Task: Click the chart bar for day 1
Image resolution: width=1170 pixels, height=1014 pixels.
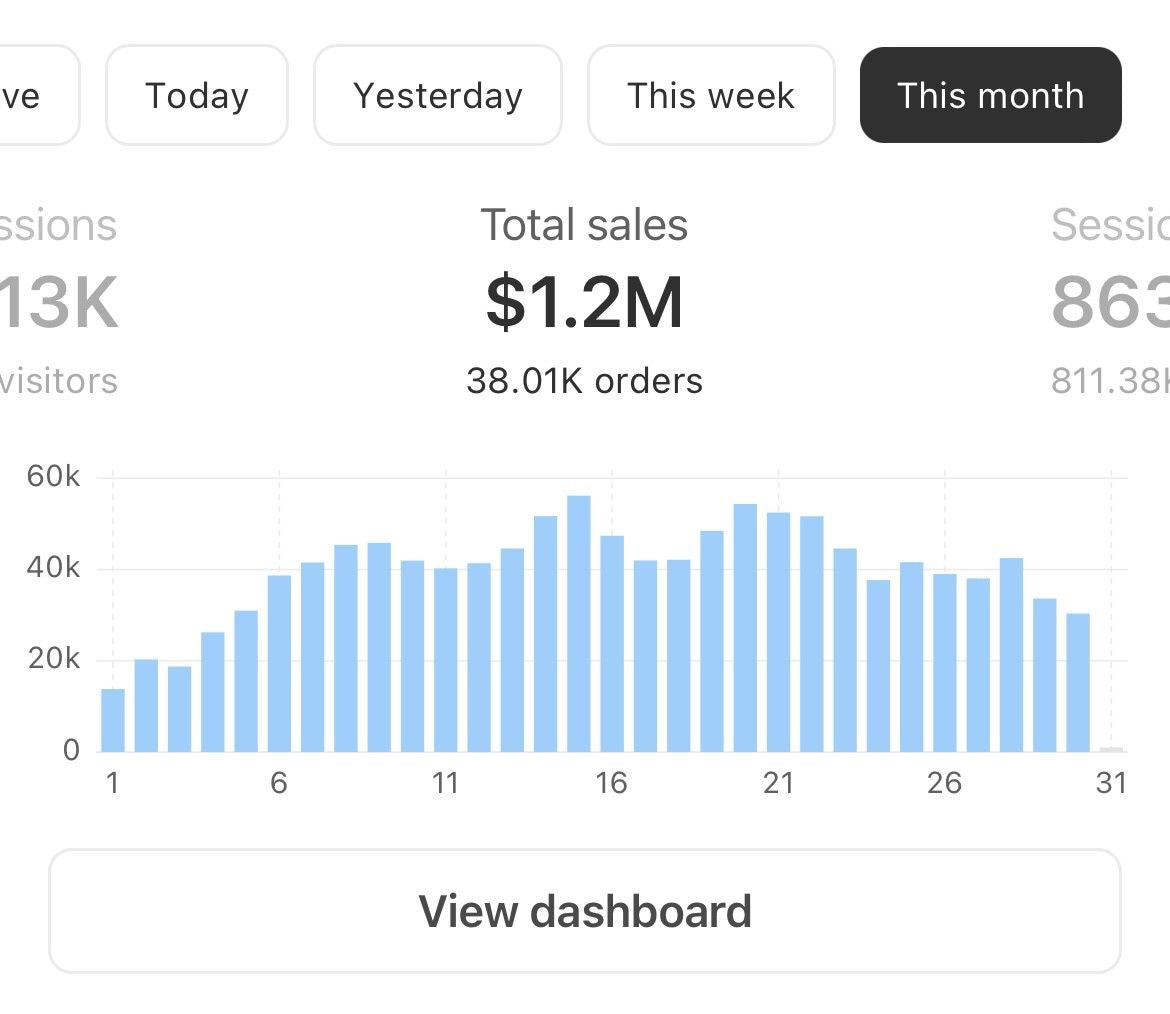Action: point(113,720)
